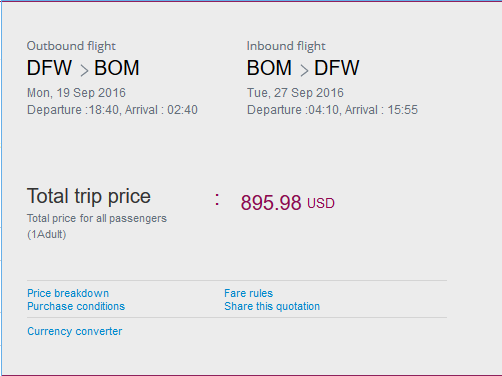
Task: Click inbound departure 04:10 arrival 15:55 text
Action: [x=332, y=110]
